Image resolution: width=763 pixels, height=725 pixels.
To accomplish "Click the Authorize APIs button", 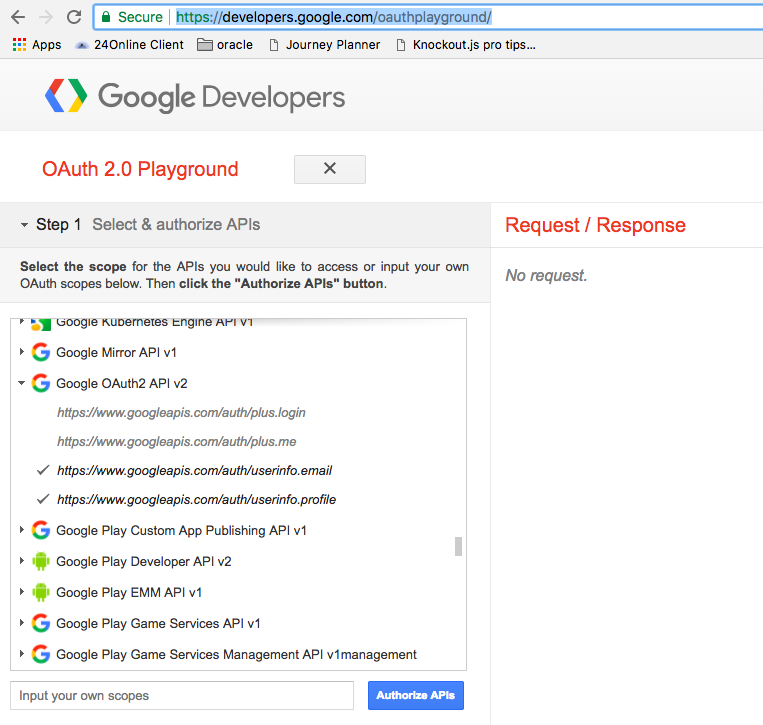I will coord(416,695).
